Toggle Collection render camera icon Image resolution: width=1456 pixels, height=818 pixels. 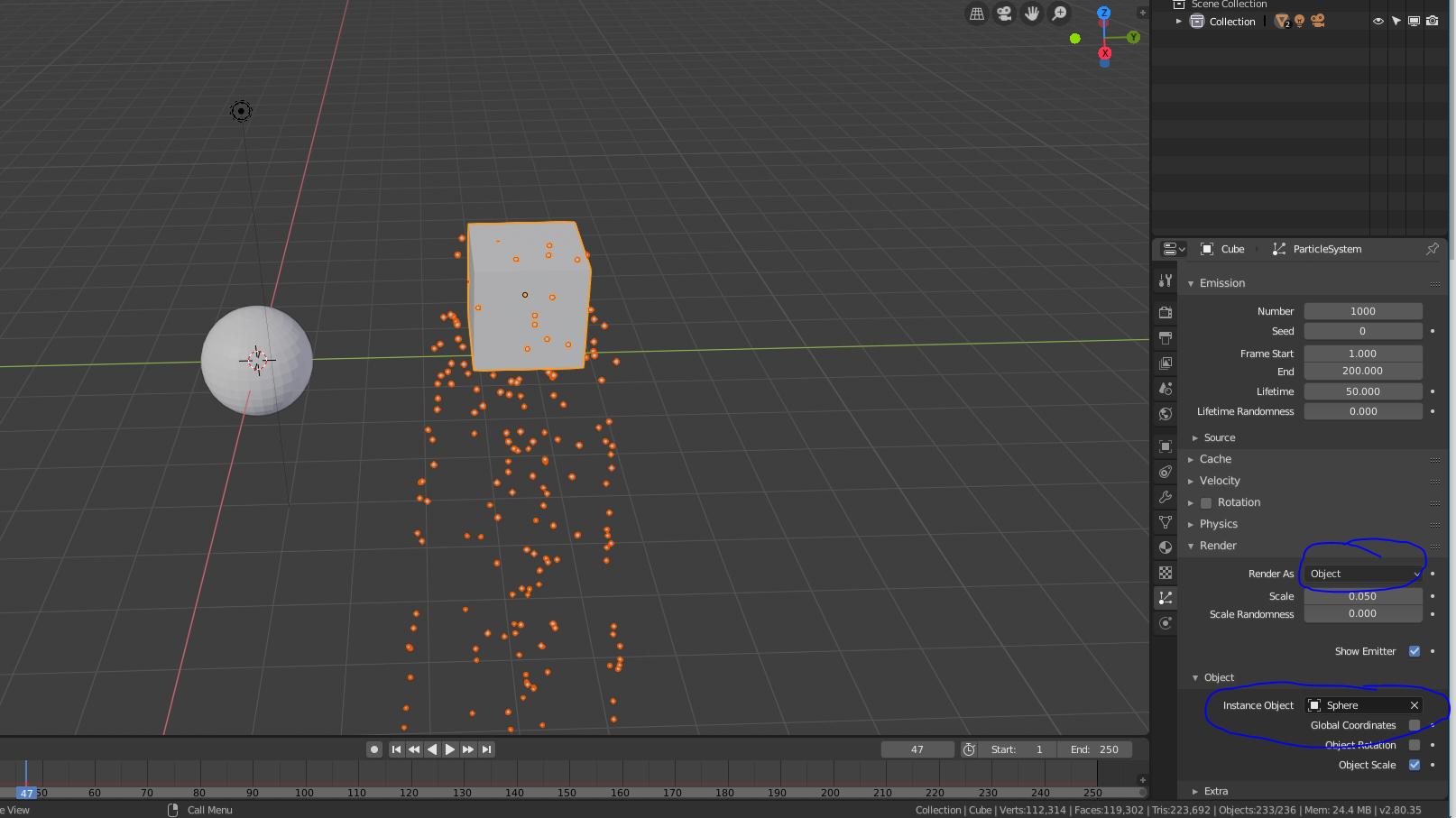1433,21
